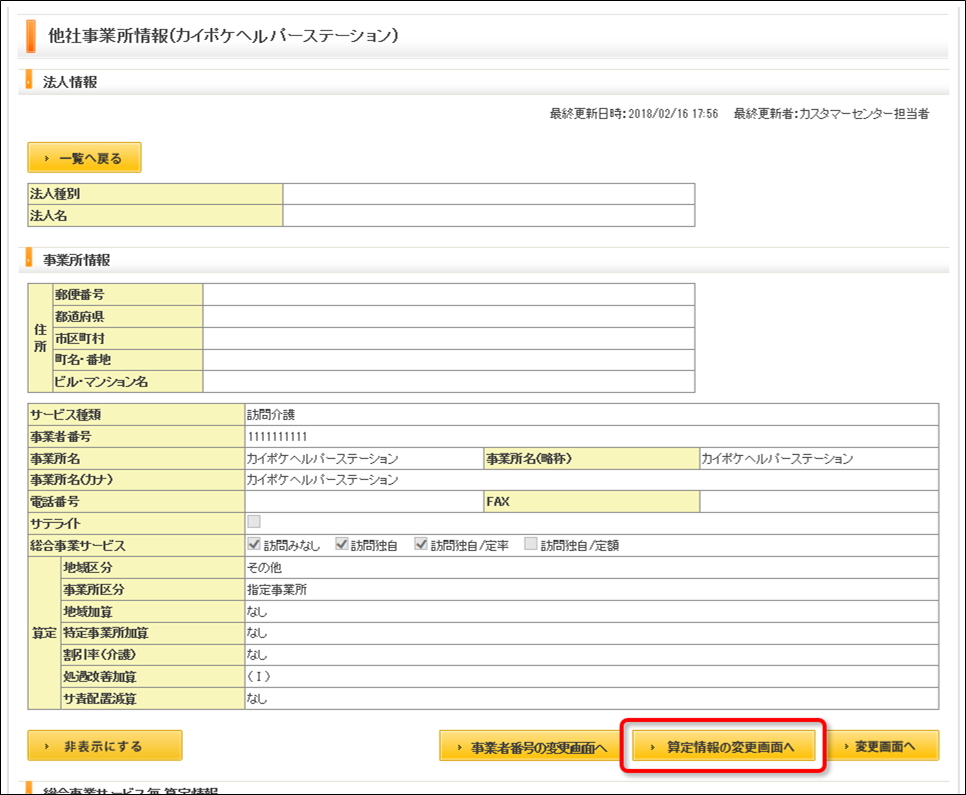Click the 処遇改善加算 value (Ⅰ)
This screenshot has width=966, height=795.
pos(259,676)
